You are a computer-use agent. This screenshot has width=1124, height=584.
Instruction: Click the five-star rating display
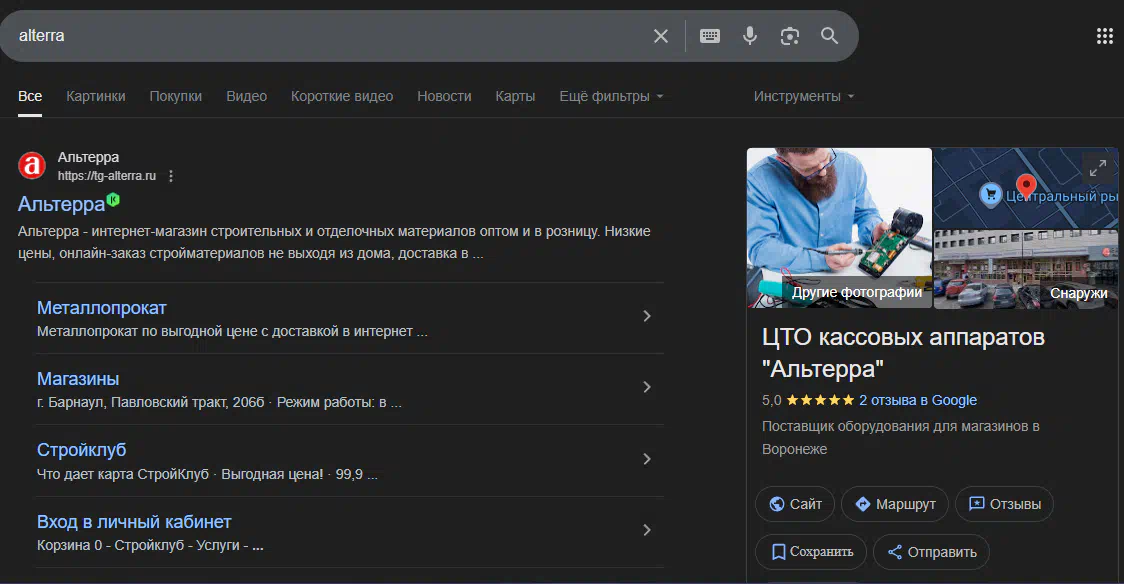pyautogui.click(x=820, y=401)
